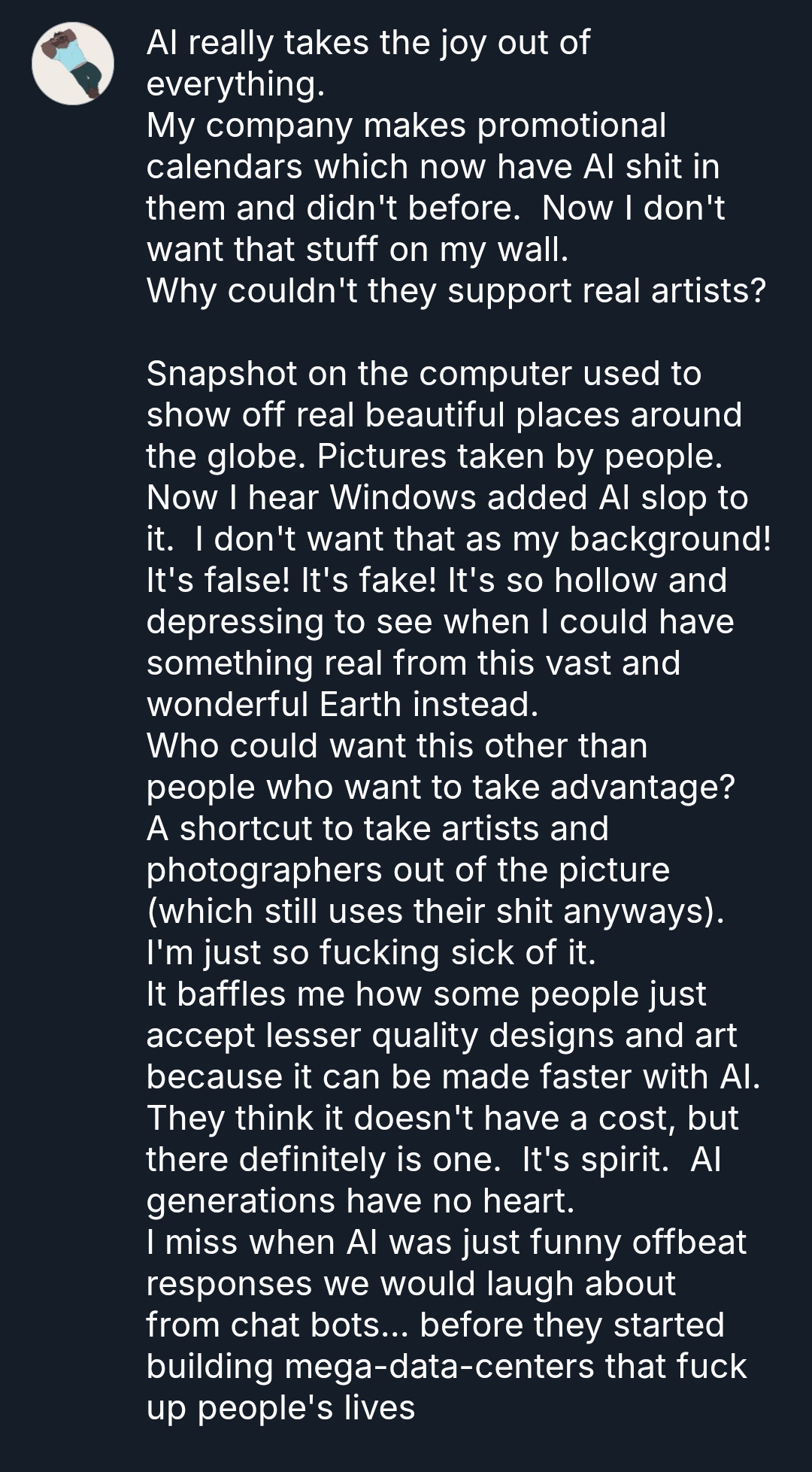Click the text "My company makes promotional"
The width and height of the screenshot is (812, 1472).
click(406, 126)
